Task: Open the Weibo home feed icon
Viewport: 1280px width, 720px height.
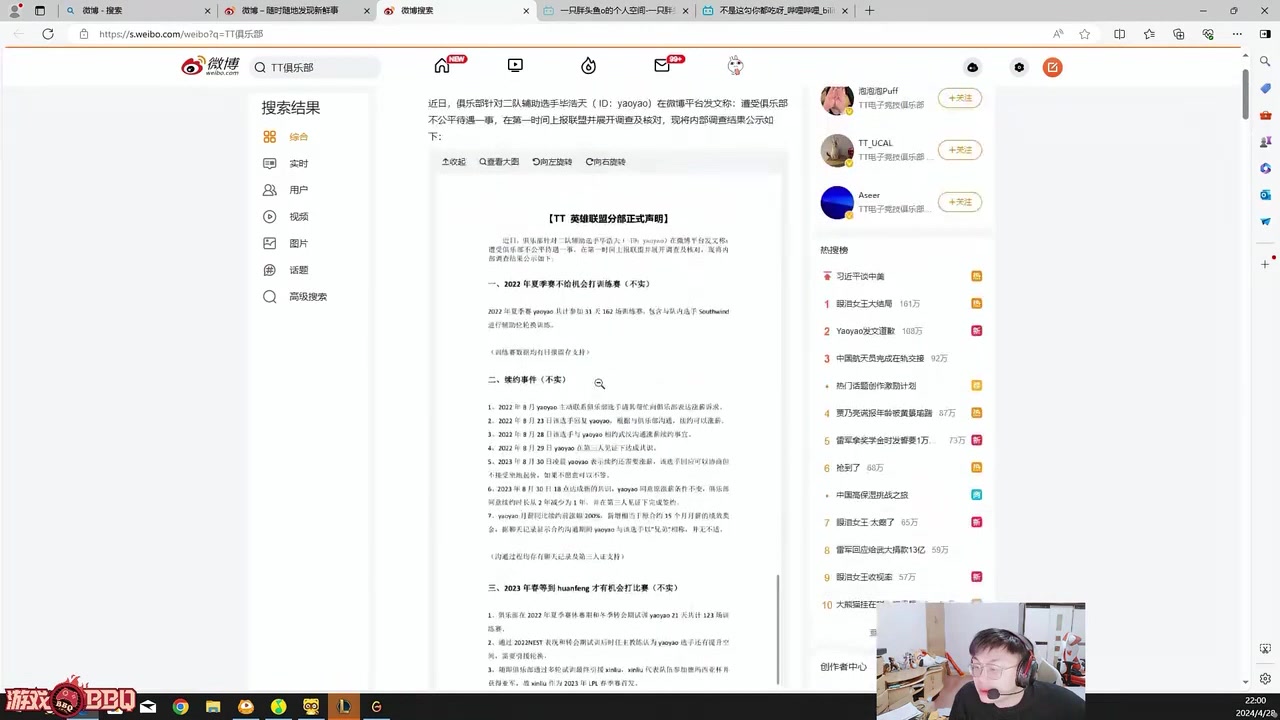Action: pos(442,66)
